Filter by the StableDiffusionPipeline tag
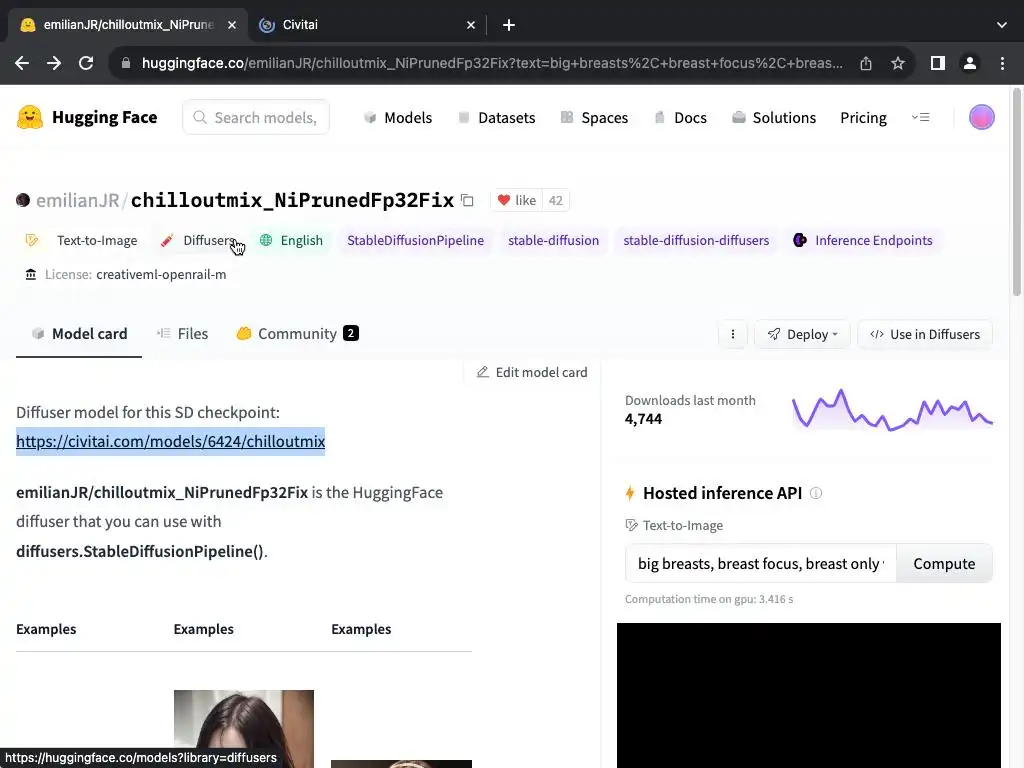 415,240
